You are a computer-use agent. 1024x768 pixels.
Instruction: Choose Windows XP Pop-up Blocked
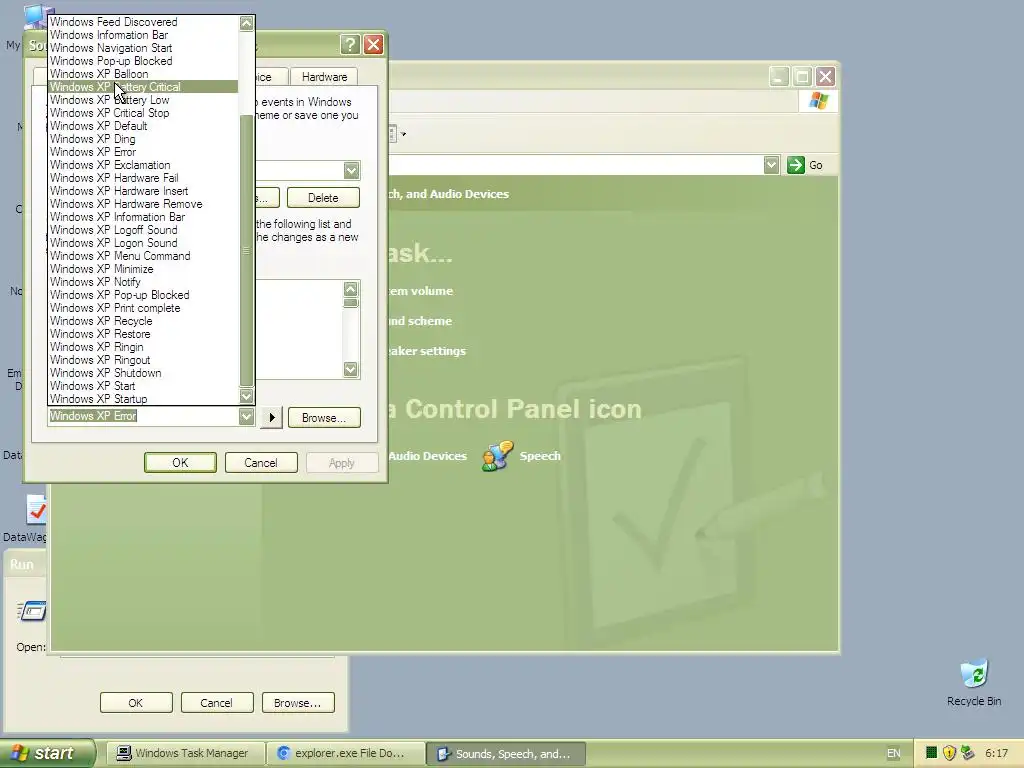(143, 295)
